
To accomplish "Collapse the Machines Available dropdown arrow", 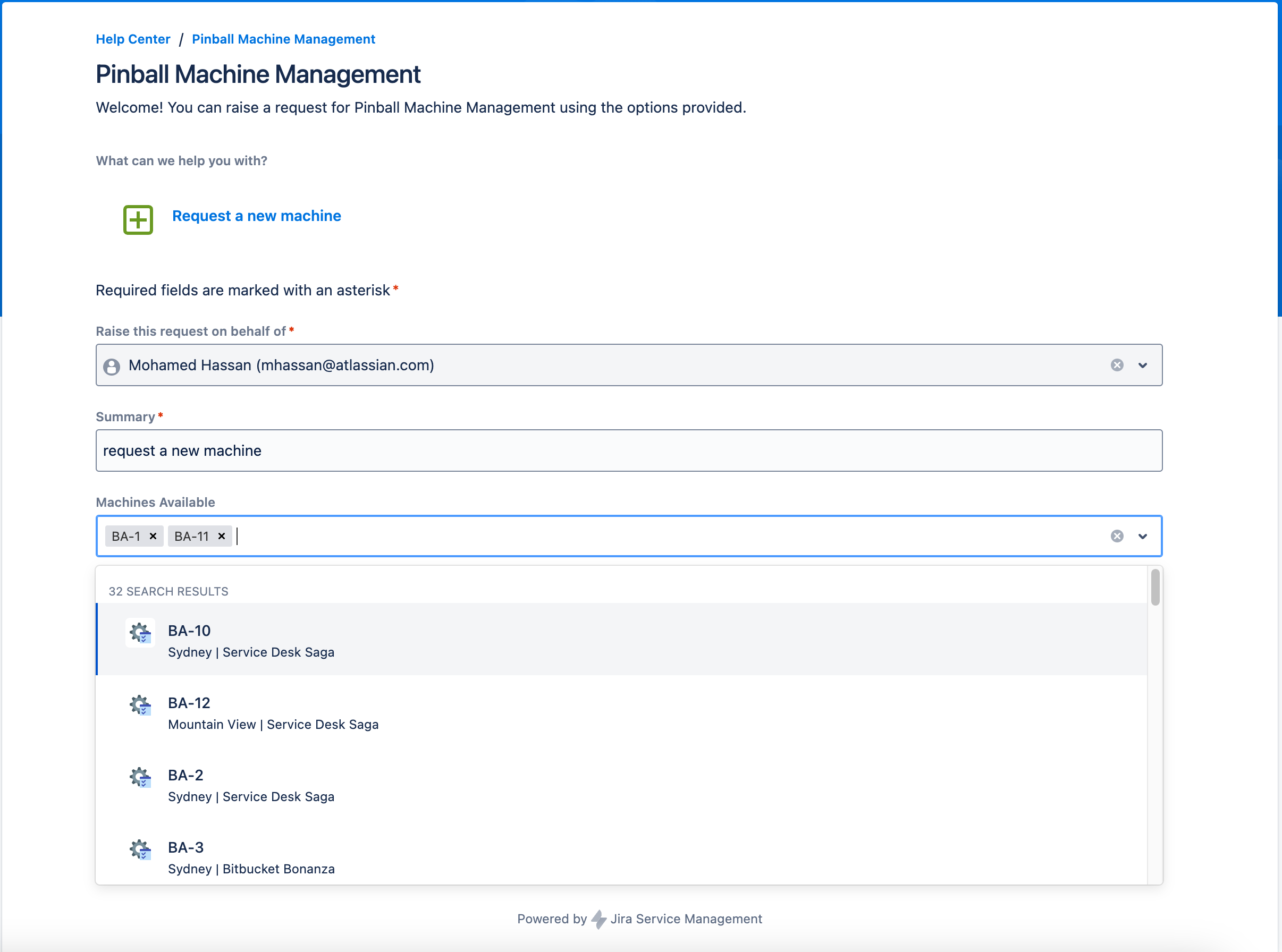I will point(1143,536).
